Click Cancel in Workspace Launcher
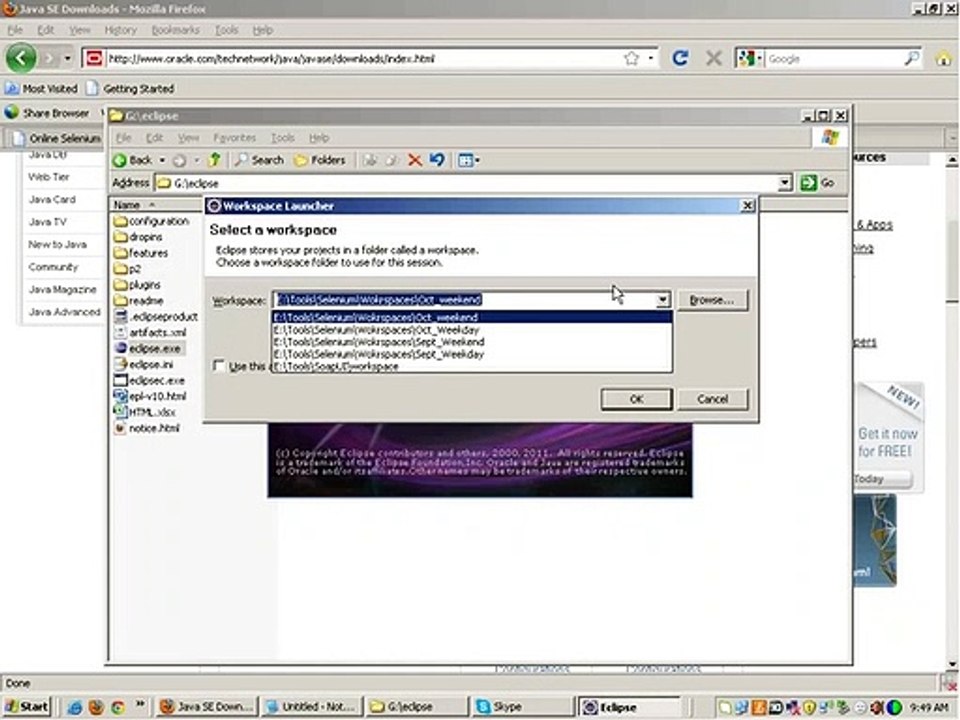Viewport: 960px width, 720px height. pos(713,399)
